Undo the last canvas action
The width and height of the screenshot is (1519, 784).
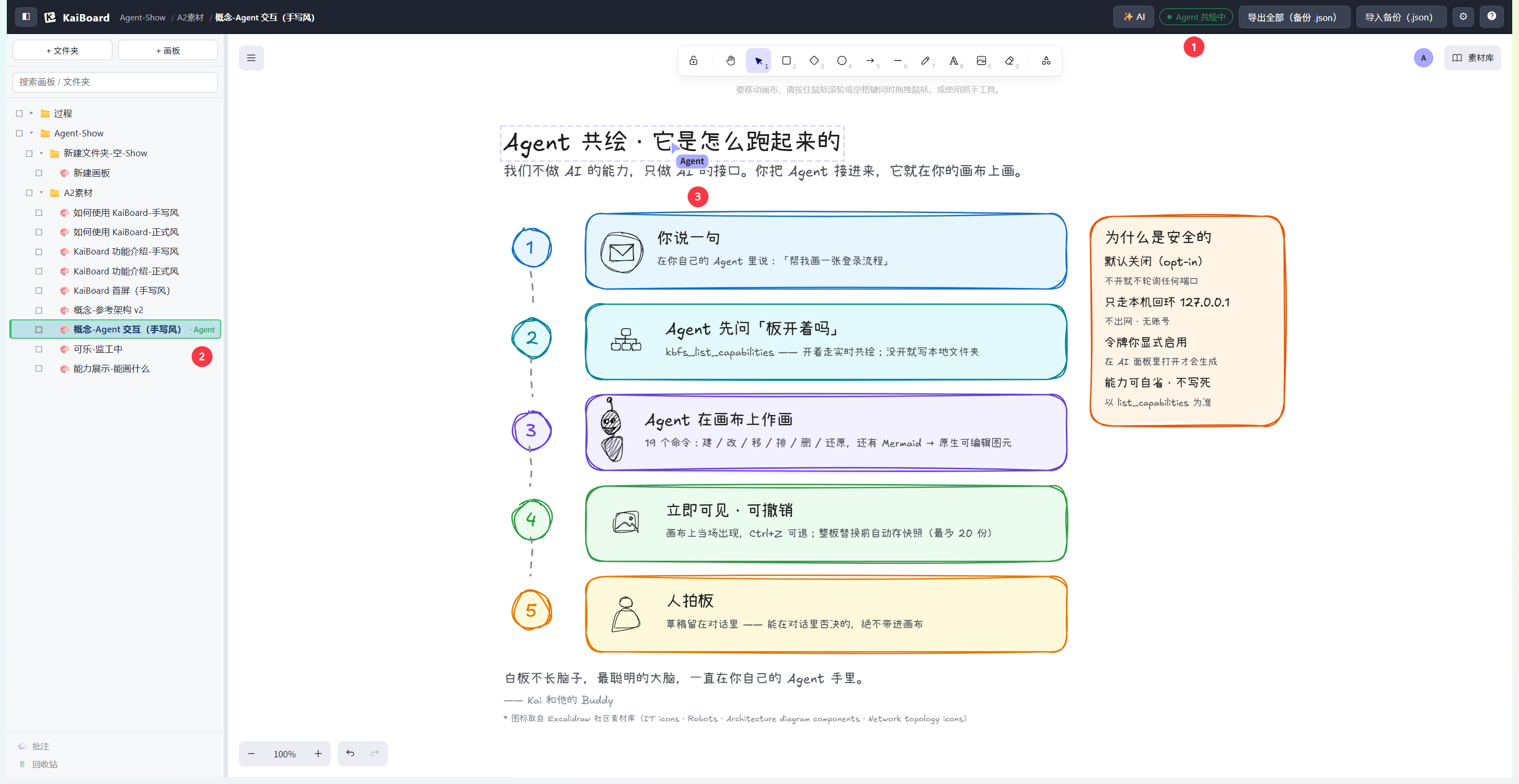tap(350, 753)
